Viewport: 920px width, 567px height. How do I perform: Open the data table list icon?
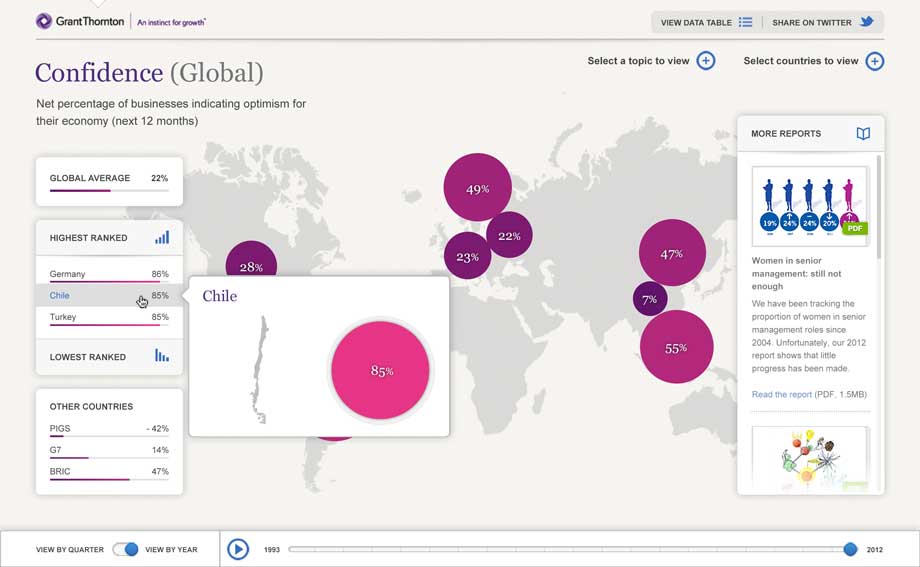click(x=745, y=22)
